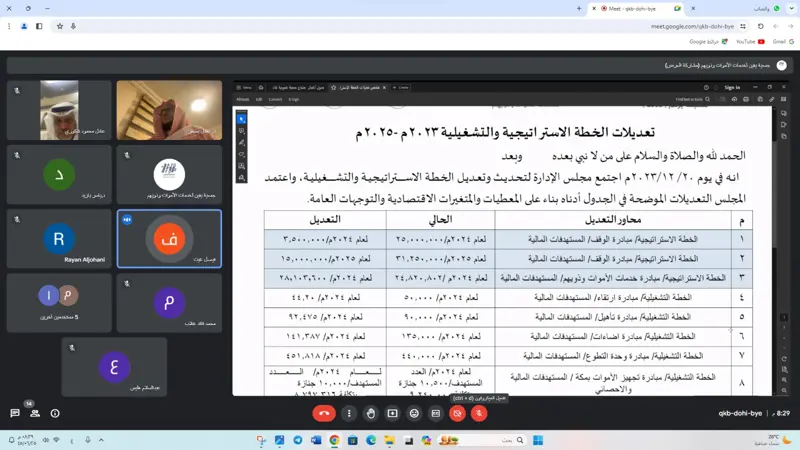Select the purple ع participant tile
The image size is (800, 450).
pyautogui.click(x=114, y=367)
